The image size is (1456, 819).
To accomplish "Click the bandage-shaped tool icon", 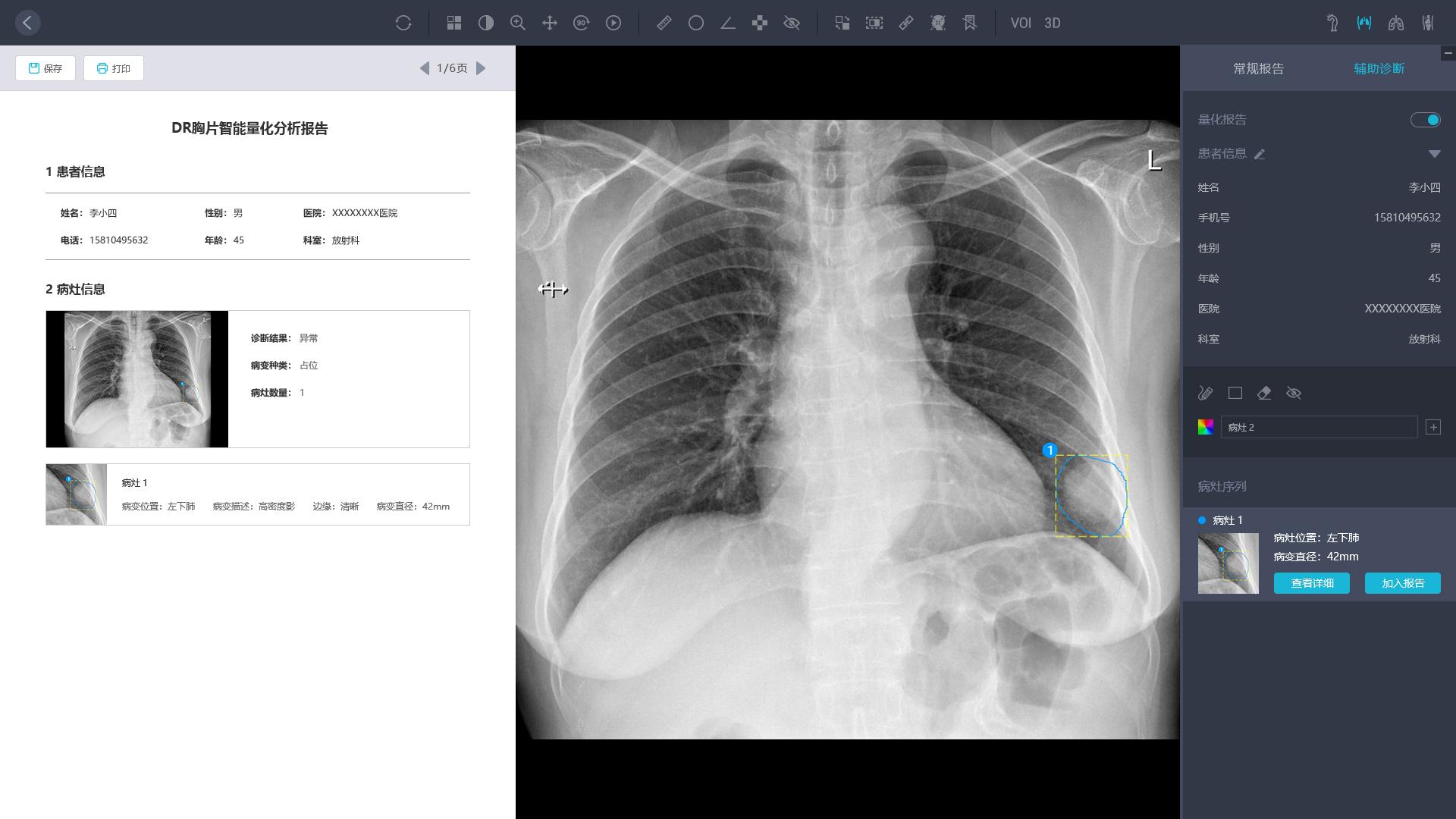I will coord(906,23).
